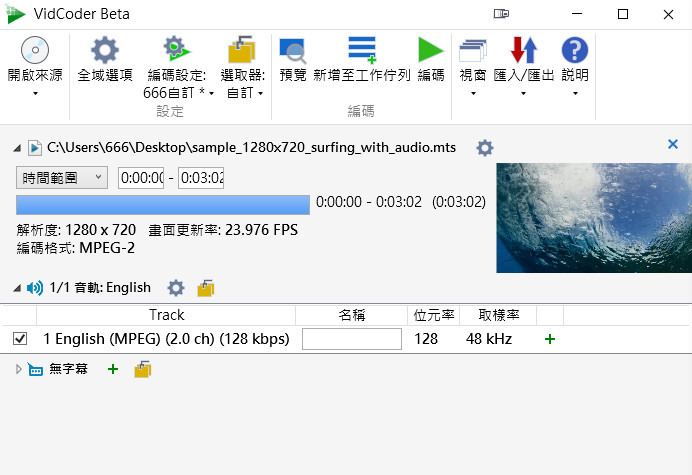The height and width of the screenshot is (475, 692).
Task: Click audio track gear settings icon
Action: (176, 288)
